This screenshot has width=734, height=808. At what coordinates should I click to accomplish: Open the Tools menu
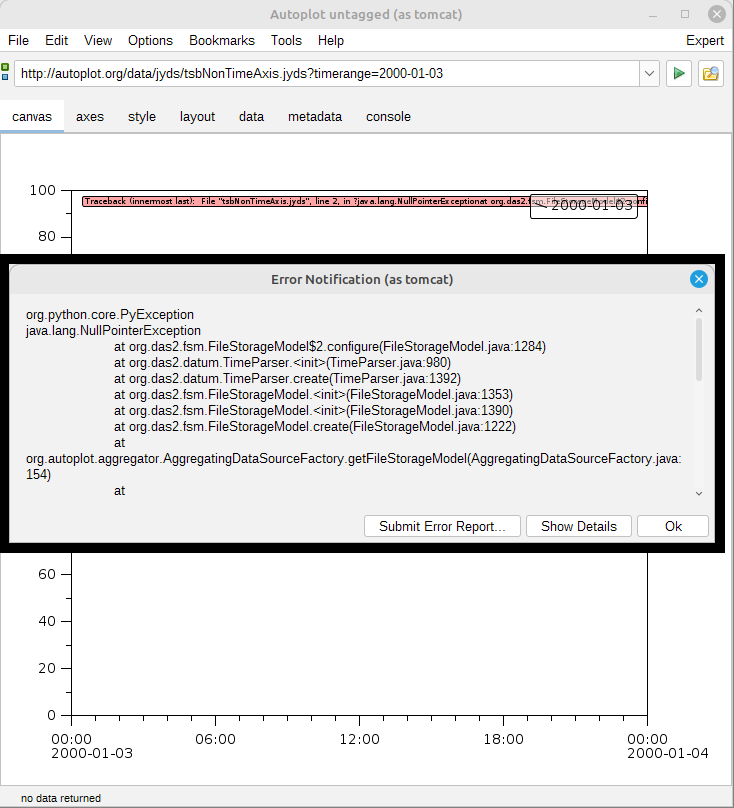pyautogui.click(x=286, y=40)
